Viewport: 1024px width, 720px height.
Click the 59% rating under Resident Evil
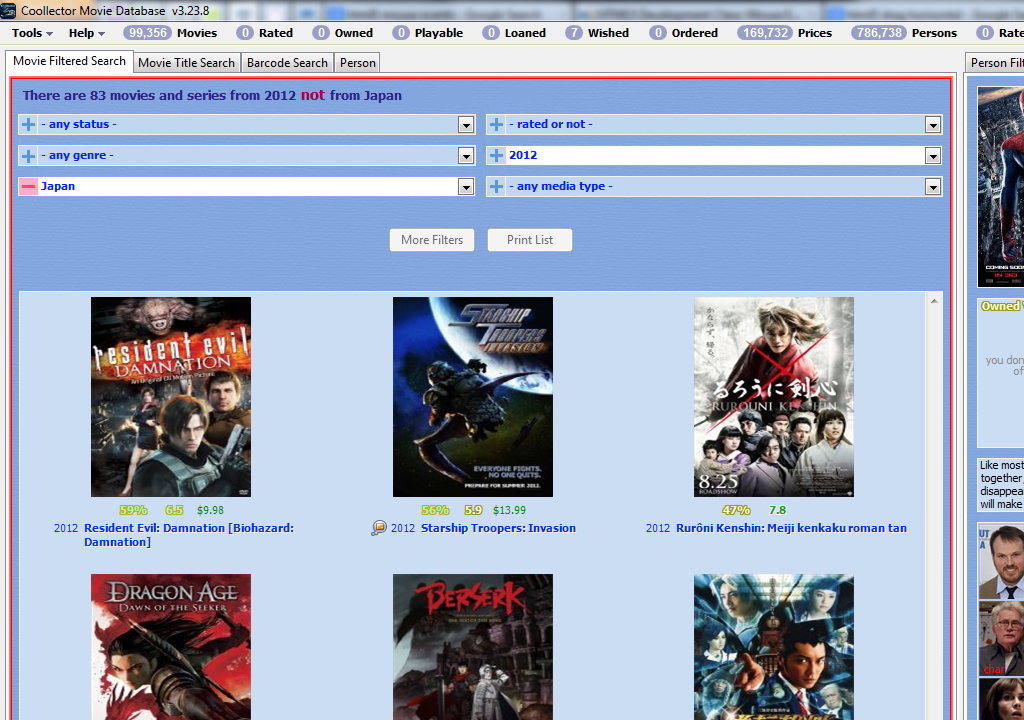133,510
